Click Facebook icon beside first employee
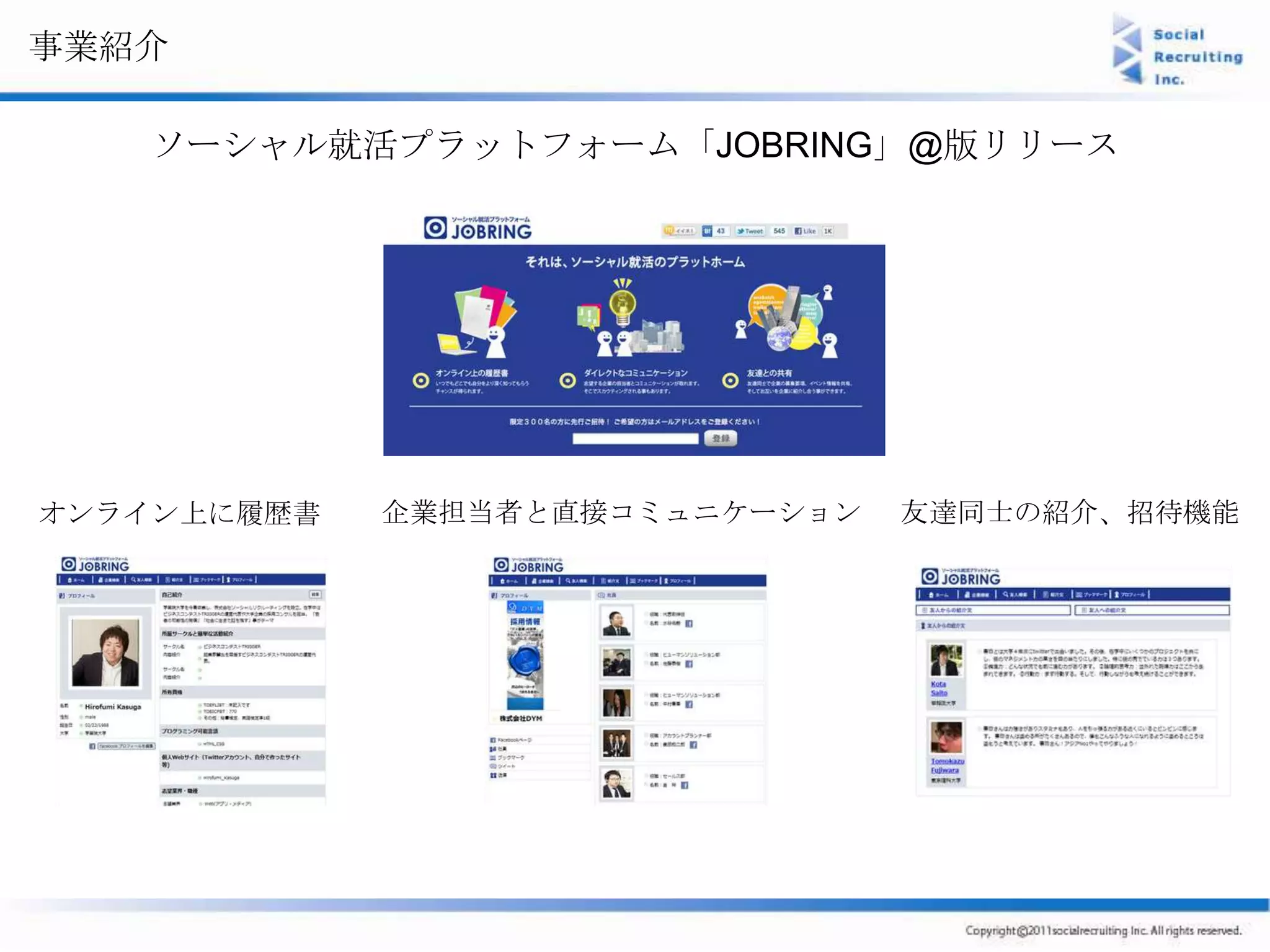 point(688,624)
